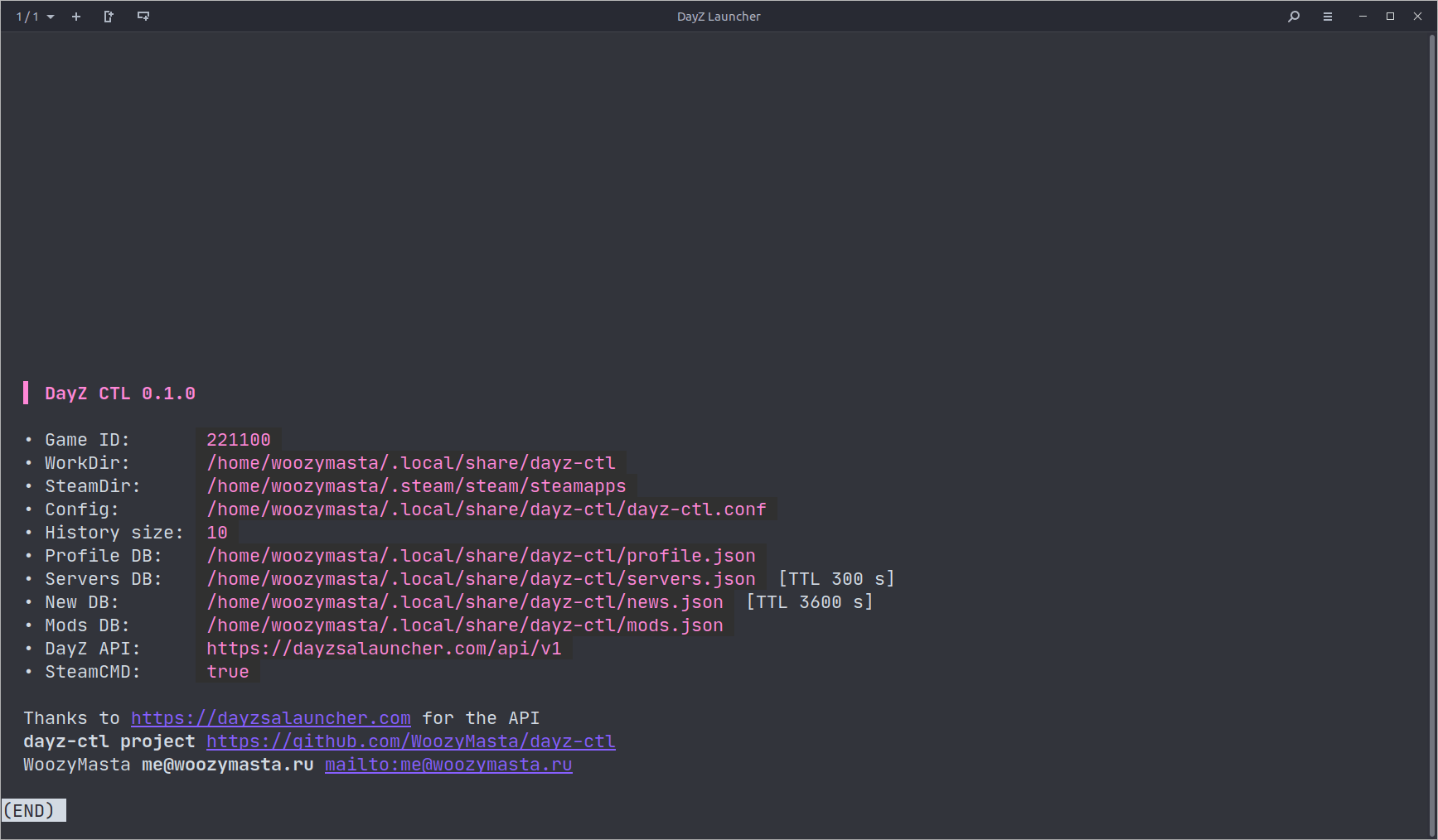Viewport: 1438px width, 840px height.
Task: Open terminal search with the magnifier icon
Action: [x=1294, y=17]
